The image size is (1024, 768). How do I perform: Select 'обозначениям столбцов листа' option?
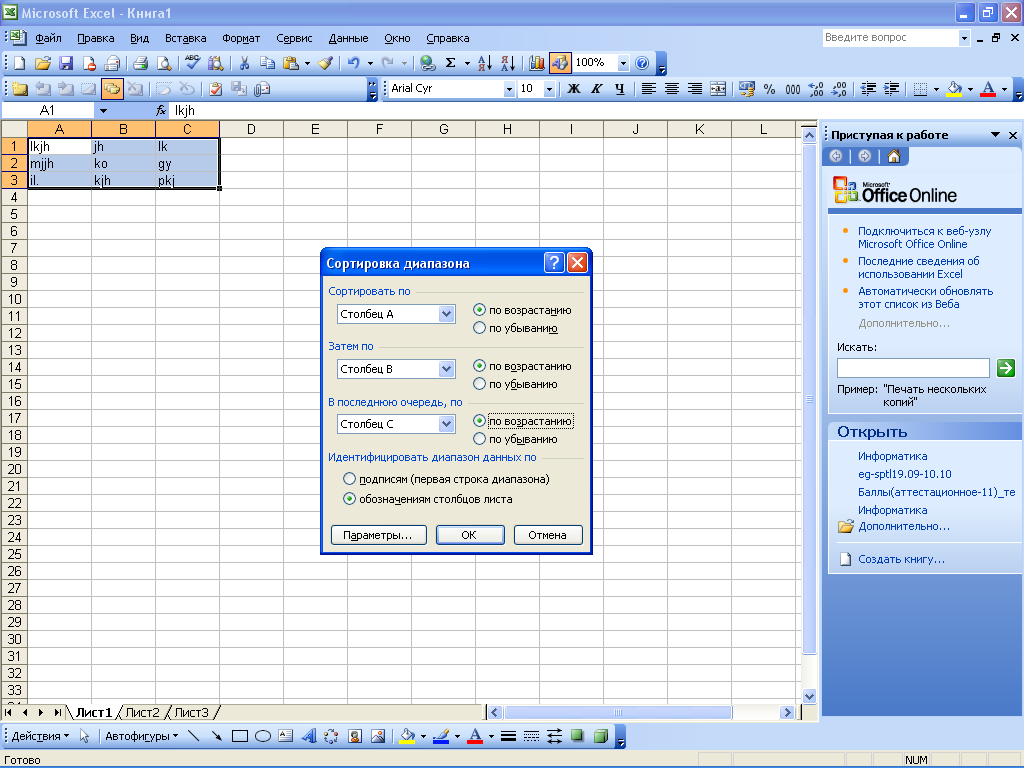349,499
